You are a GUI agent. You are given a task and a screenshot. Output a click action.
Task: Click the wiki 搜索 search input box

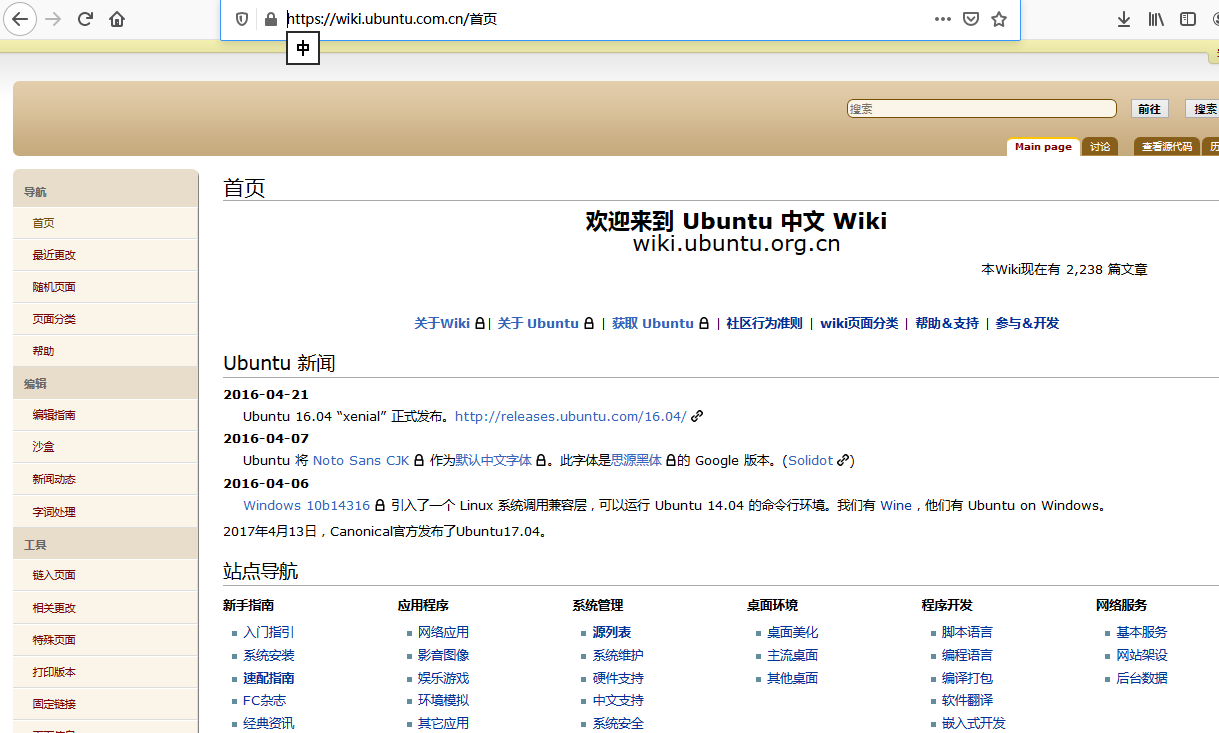click(x=982, y=109)
